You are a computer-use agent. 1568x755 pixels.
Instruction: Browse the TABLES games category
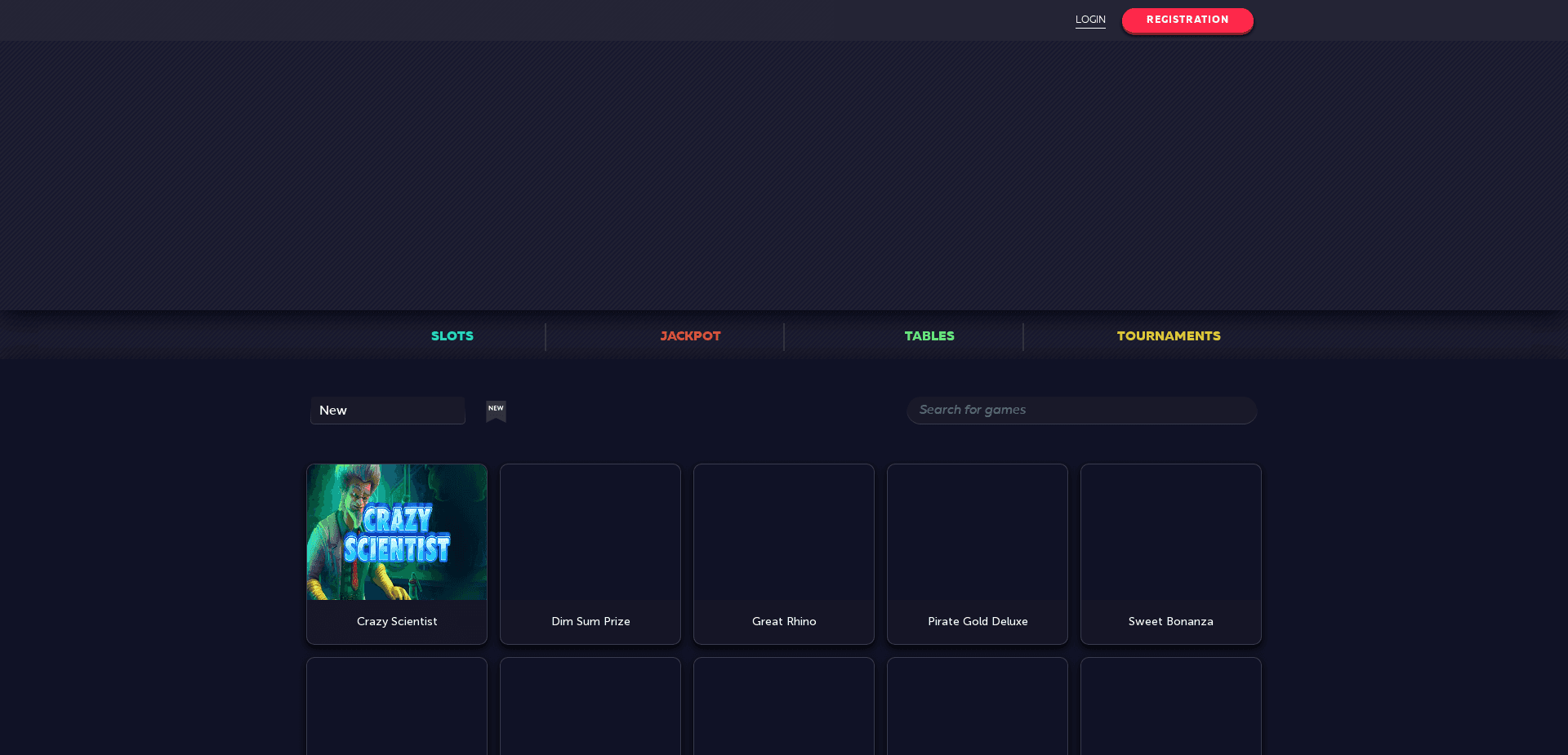(x=929, y=335)
